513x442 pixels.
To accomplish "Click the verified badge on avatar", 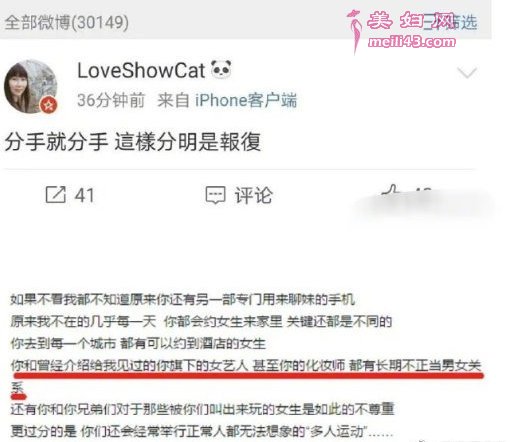I will coord(49,105).
